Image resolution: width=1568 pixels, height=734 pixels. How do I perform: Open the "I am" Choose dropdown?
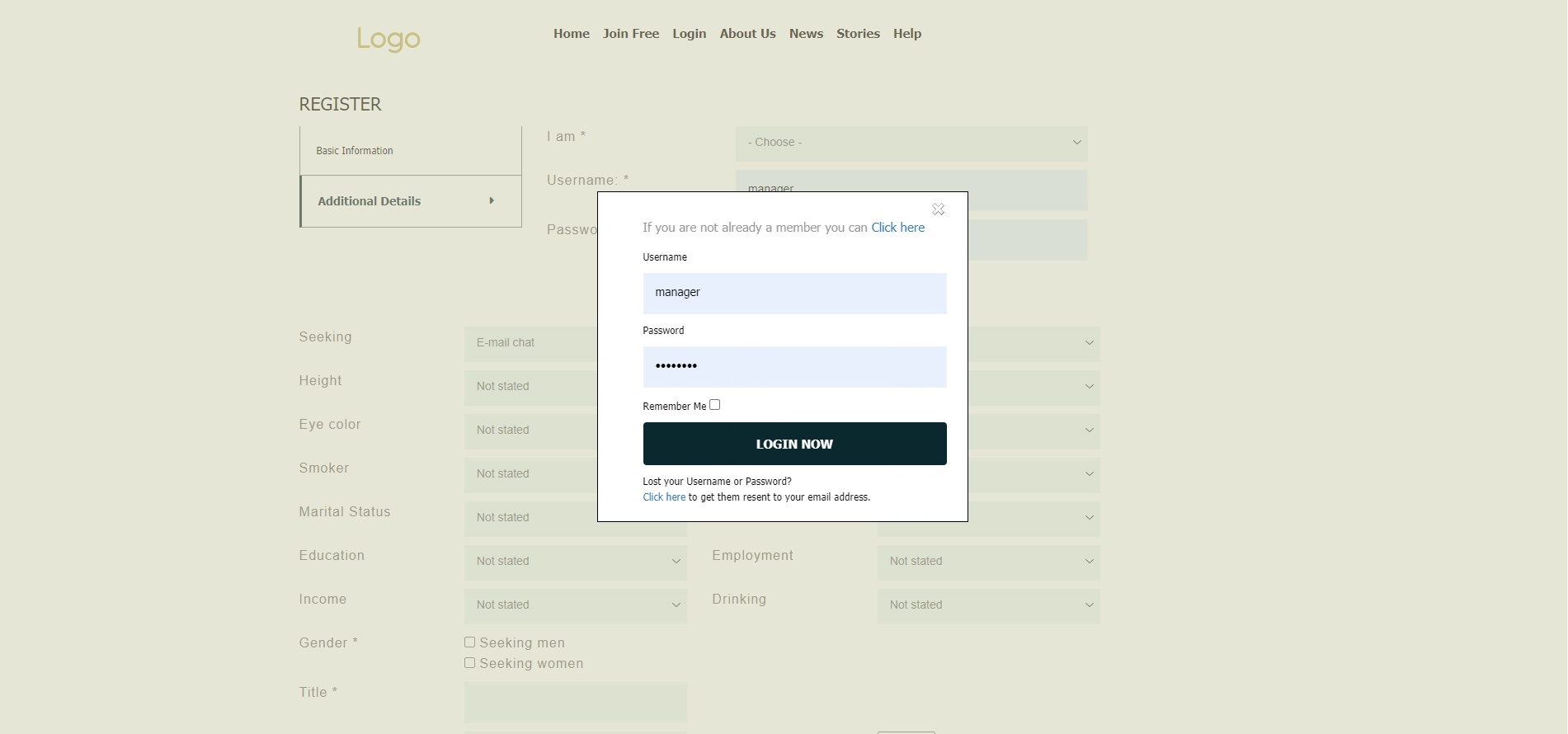[x=911, y=143]
